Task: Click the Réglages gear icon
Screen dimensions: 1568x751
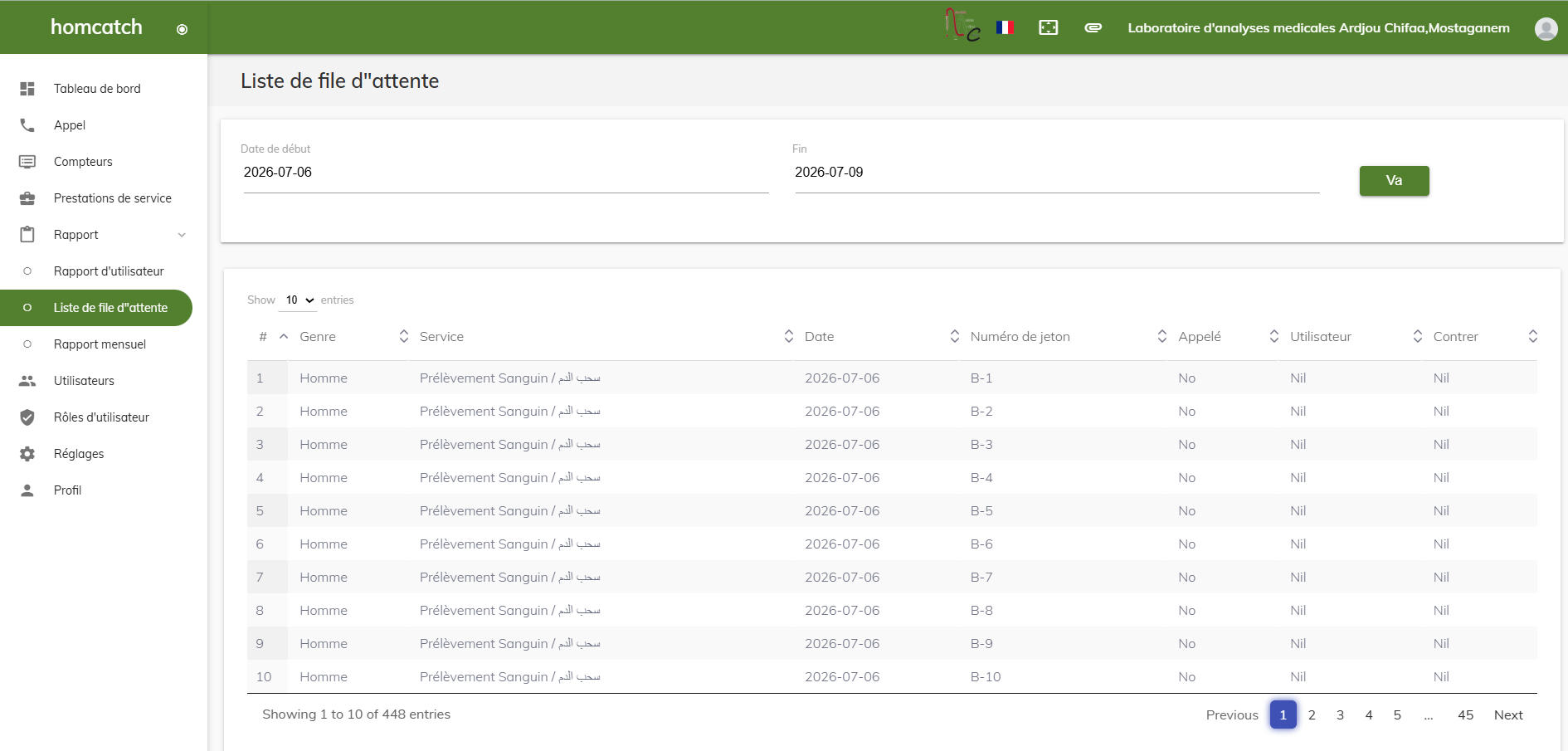Action: click(x=27, y=454)
